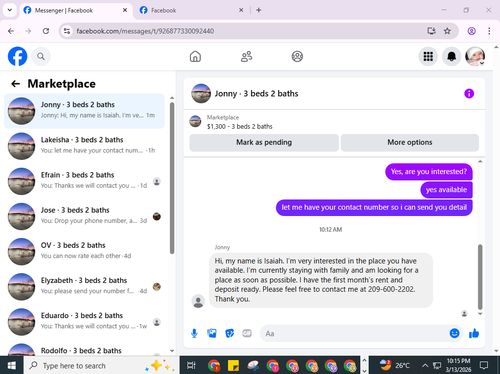
Task: Open a new browser tab with plus
Action: tap(259, 10)
